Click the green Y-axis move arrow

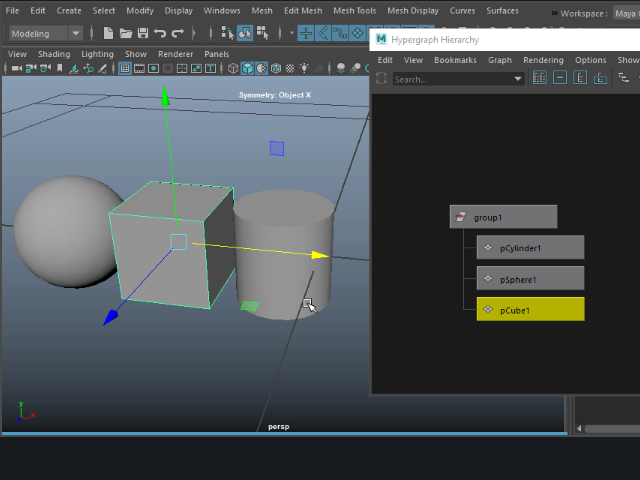tap(166, 97)
